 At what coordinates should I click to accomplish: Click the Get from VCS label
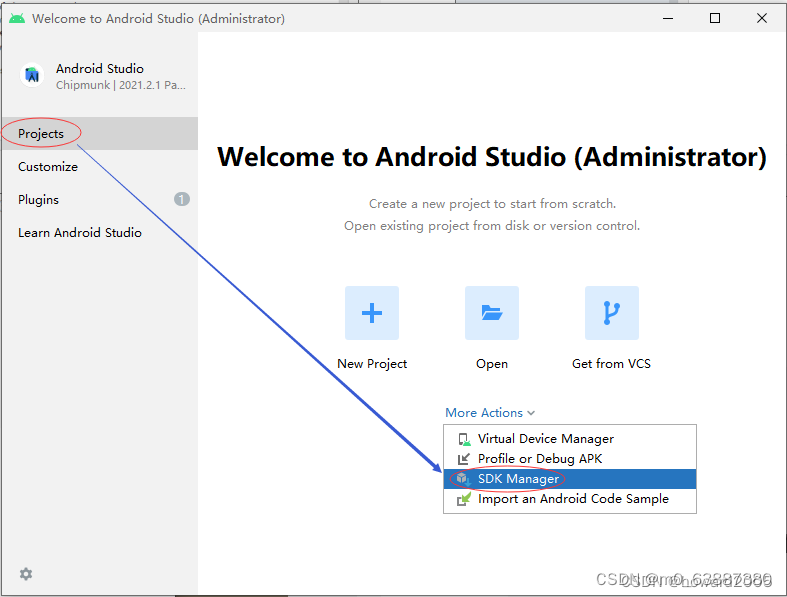tap(611, 364)
